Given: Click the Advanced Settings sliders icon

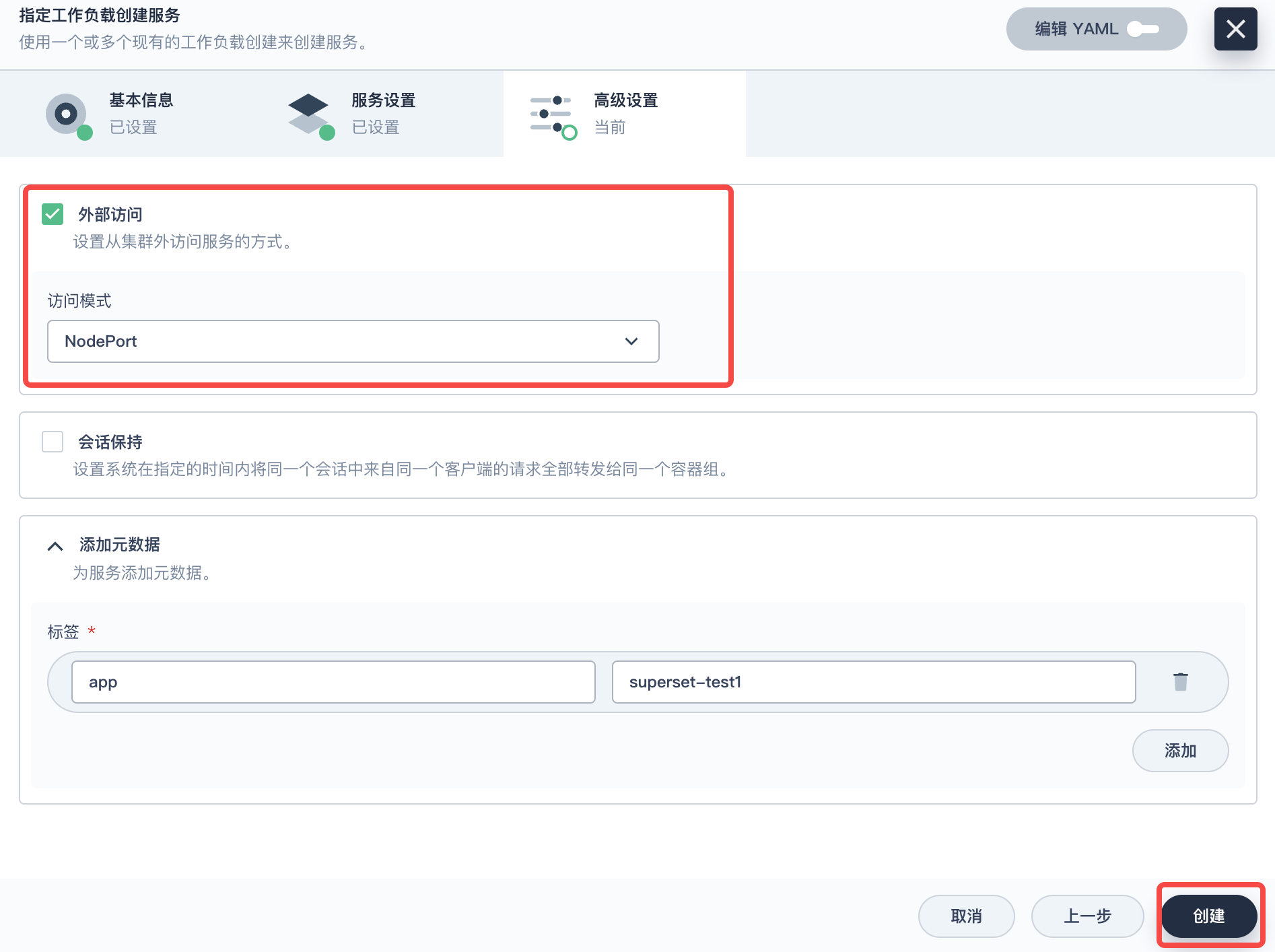Looking at the screenshot, I should coord(551,114).
